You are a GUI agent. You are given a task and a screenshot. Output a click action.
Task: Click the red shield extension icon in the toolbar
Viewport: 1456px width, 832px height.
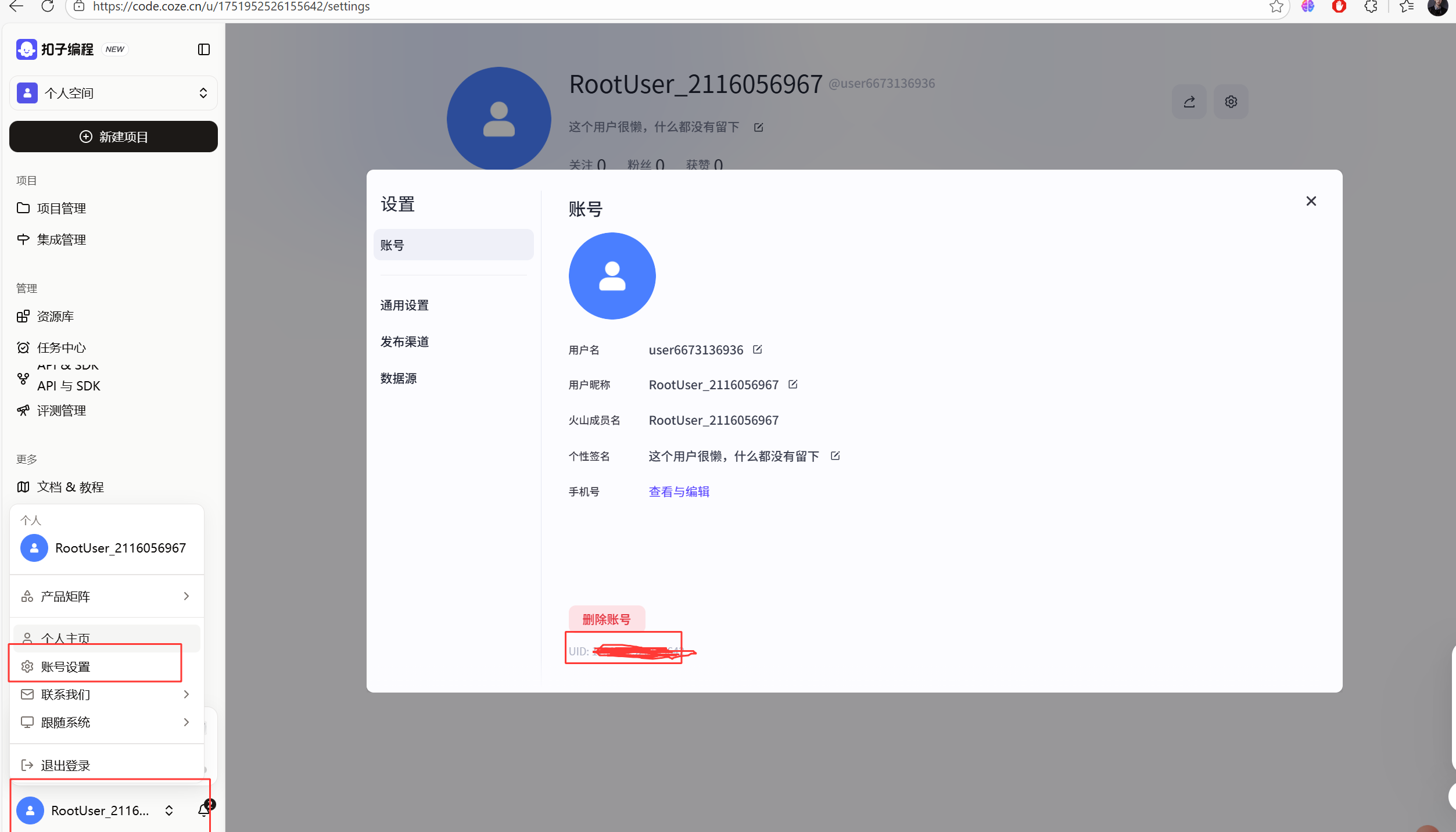click(x=1339, y=6)
